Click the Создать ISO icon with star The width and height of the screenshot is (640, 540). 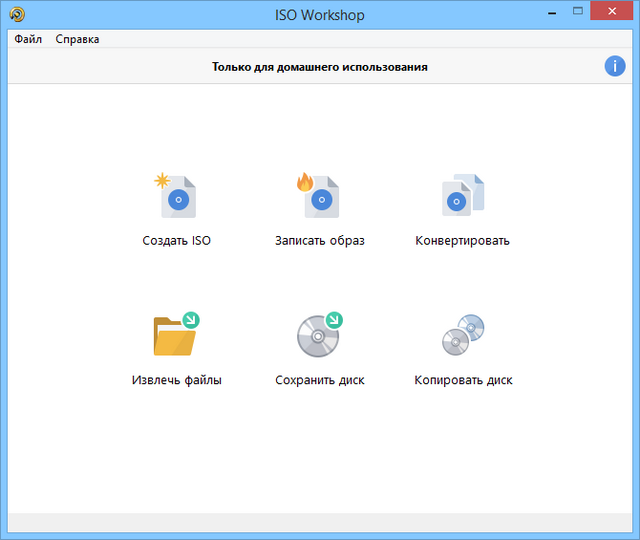pos(176,196)
